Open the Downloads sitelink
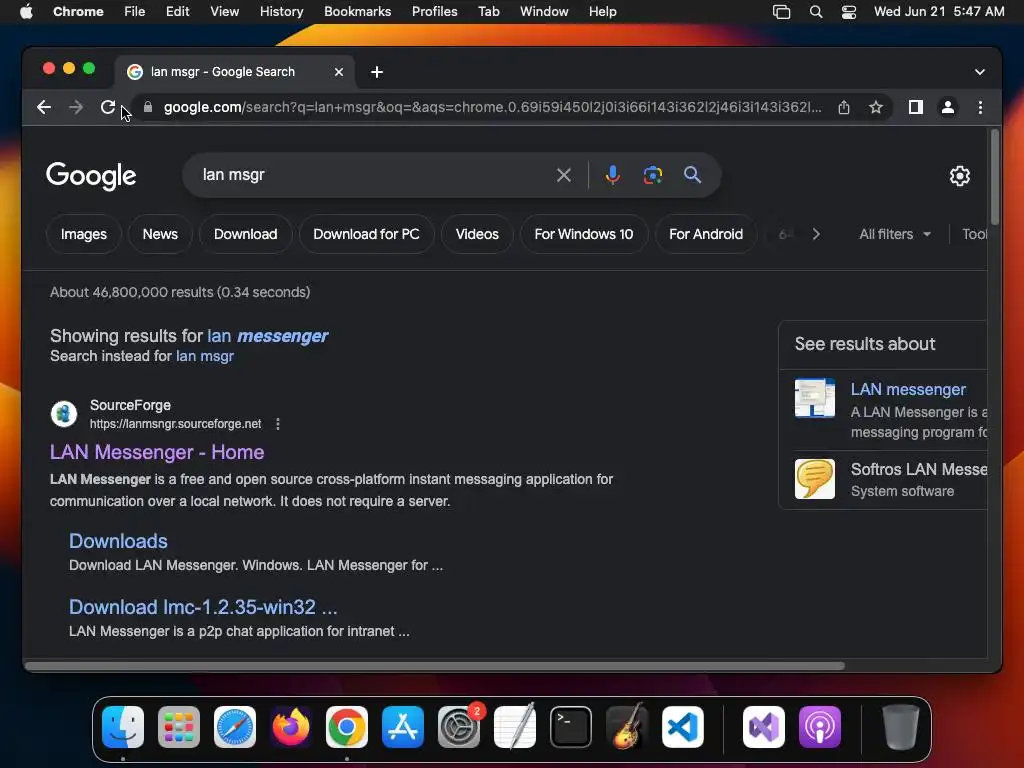The width and height of the screenshot is (1024, 768). coord(118,541)
